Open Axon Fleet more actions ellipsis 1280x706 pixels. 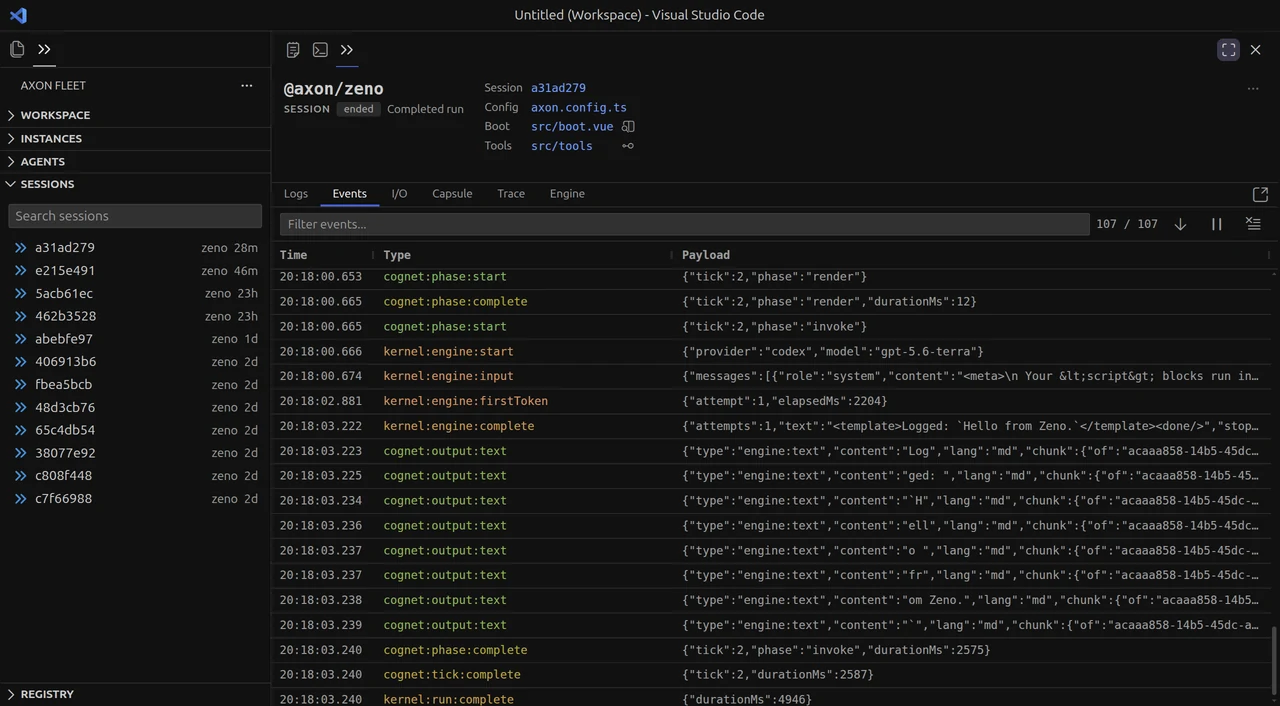coord(247,86)
